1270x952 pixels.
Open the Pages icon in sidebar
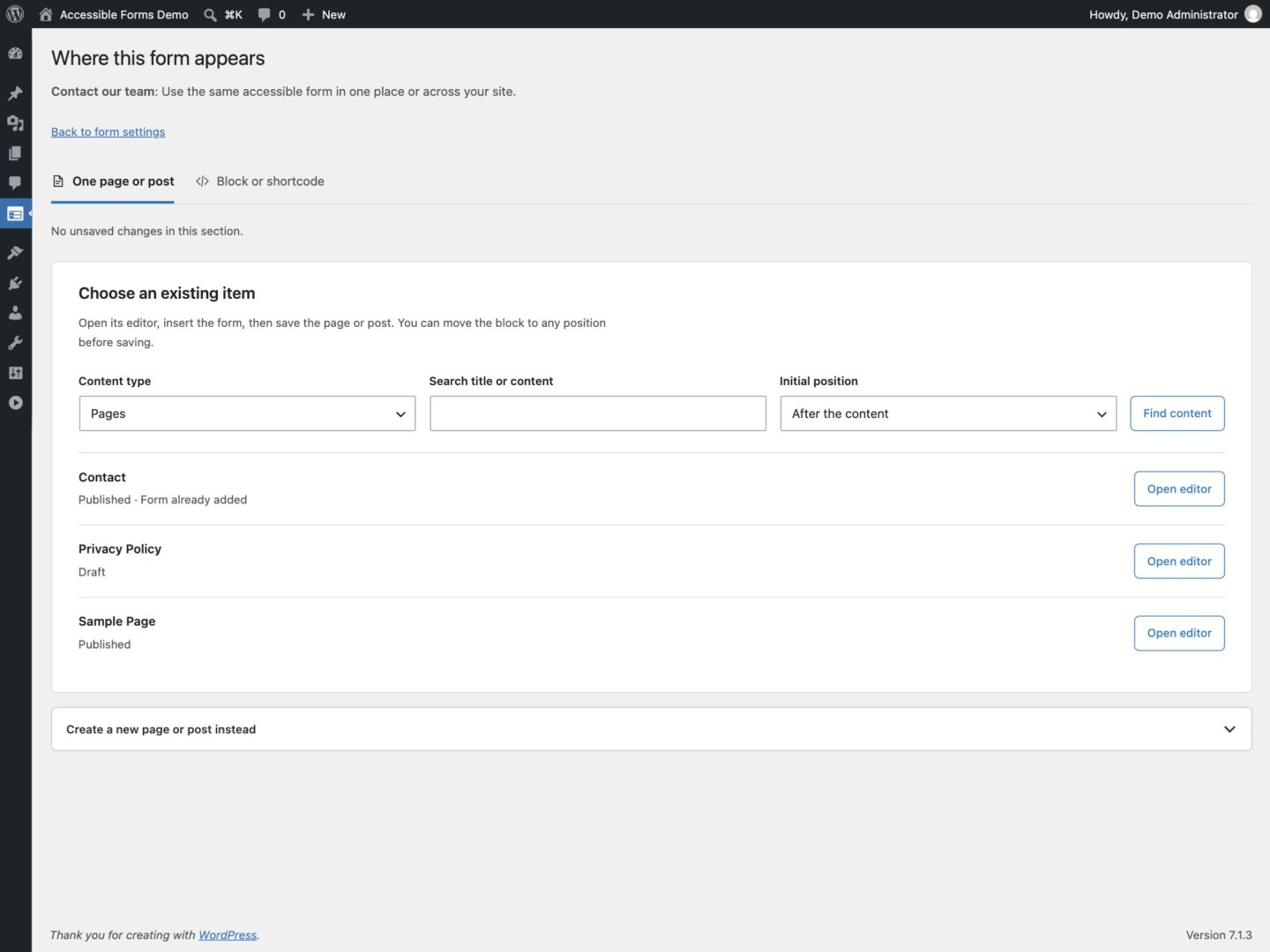[15, 153]
